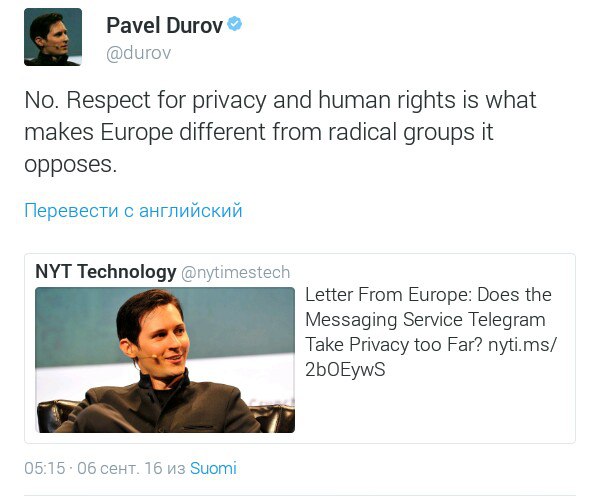This screenshot has width=600, height=498.
Task: Open Pavel Durov's profile avatar photo
Action: click(53, 37)
